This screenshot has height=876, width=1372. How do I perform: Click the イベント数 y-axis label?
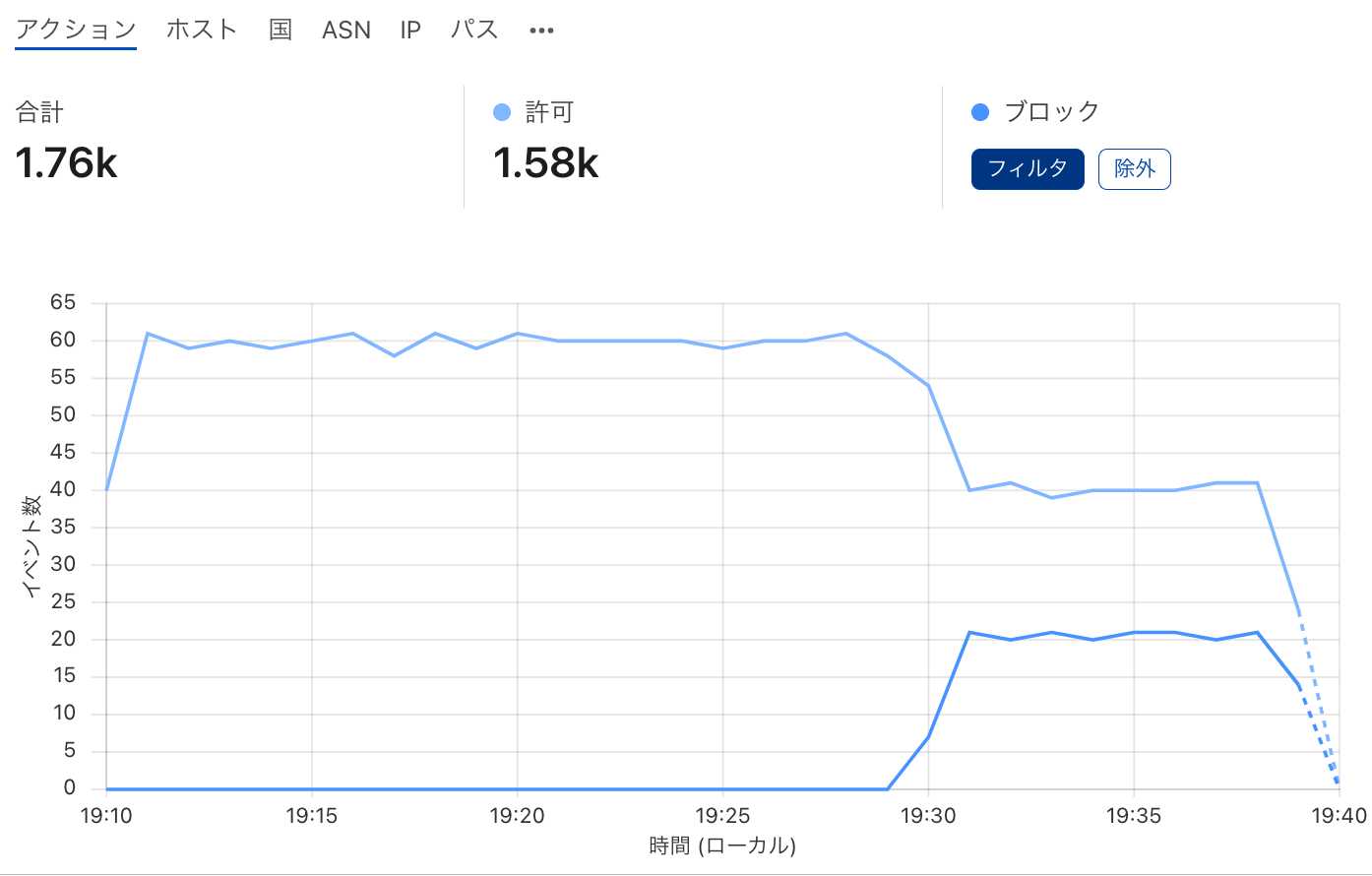pos(32,546)
